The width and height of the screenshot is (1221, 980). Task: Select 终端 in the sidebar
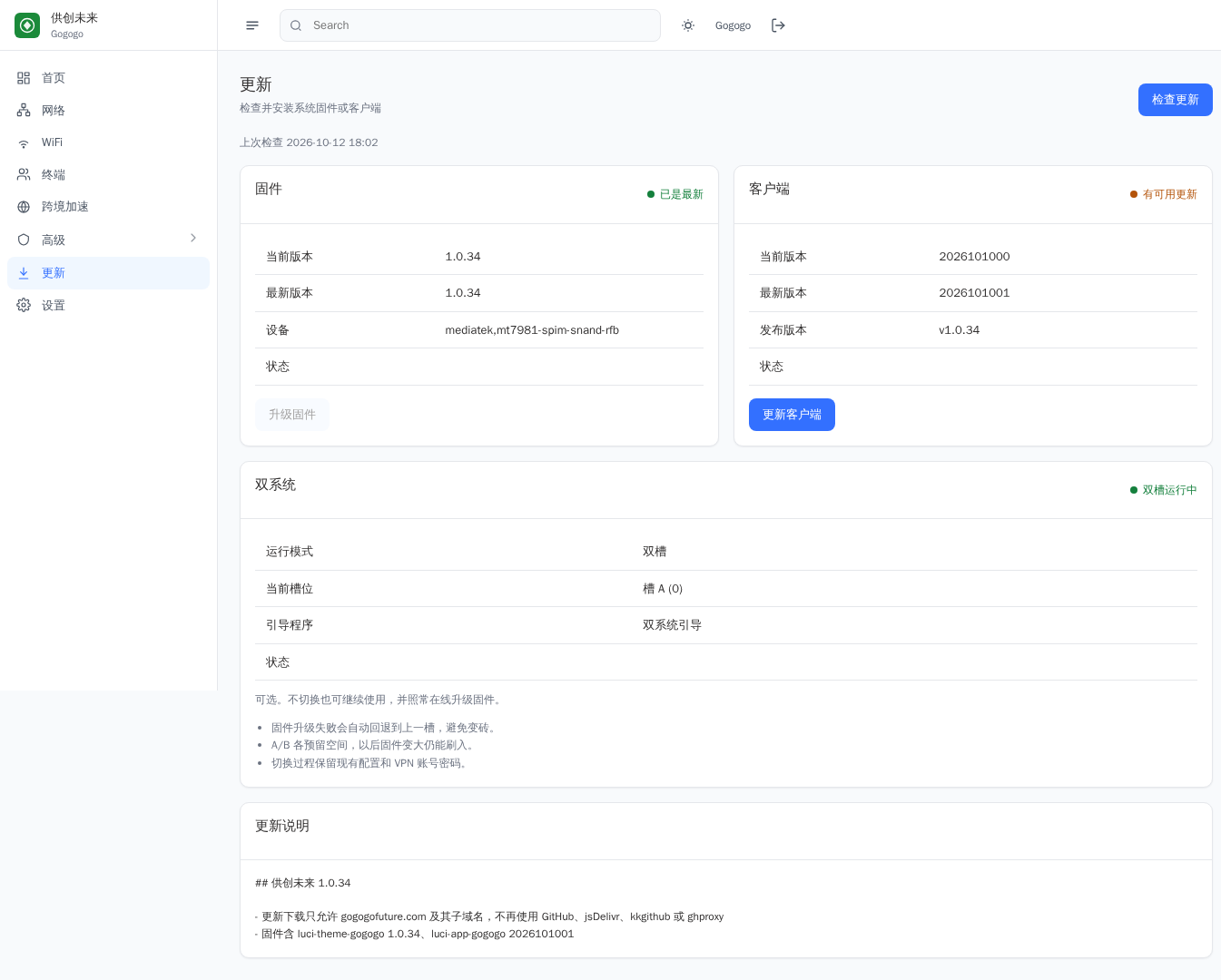tap(108, 175)
